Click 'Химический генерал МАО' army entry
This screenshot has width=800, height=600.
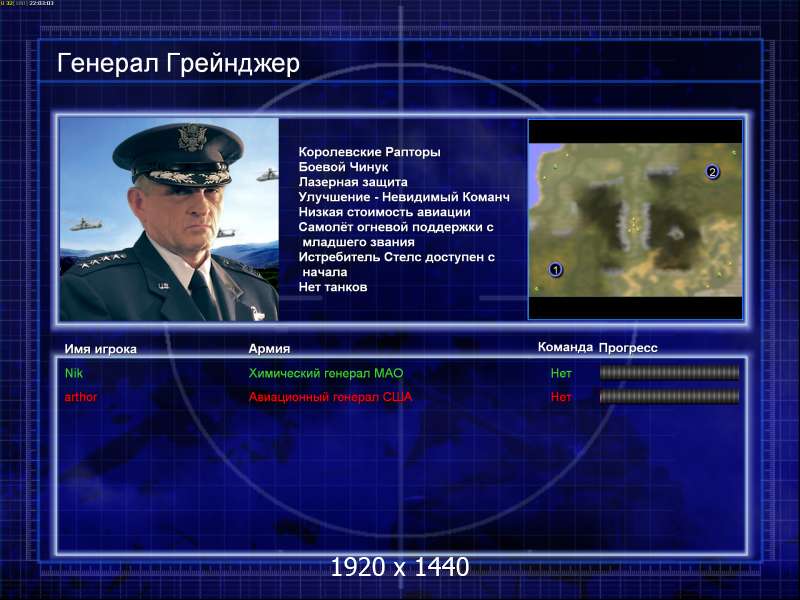point(326,373)
